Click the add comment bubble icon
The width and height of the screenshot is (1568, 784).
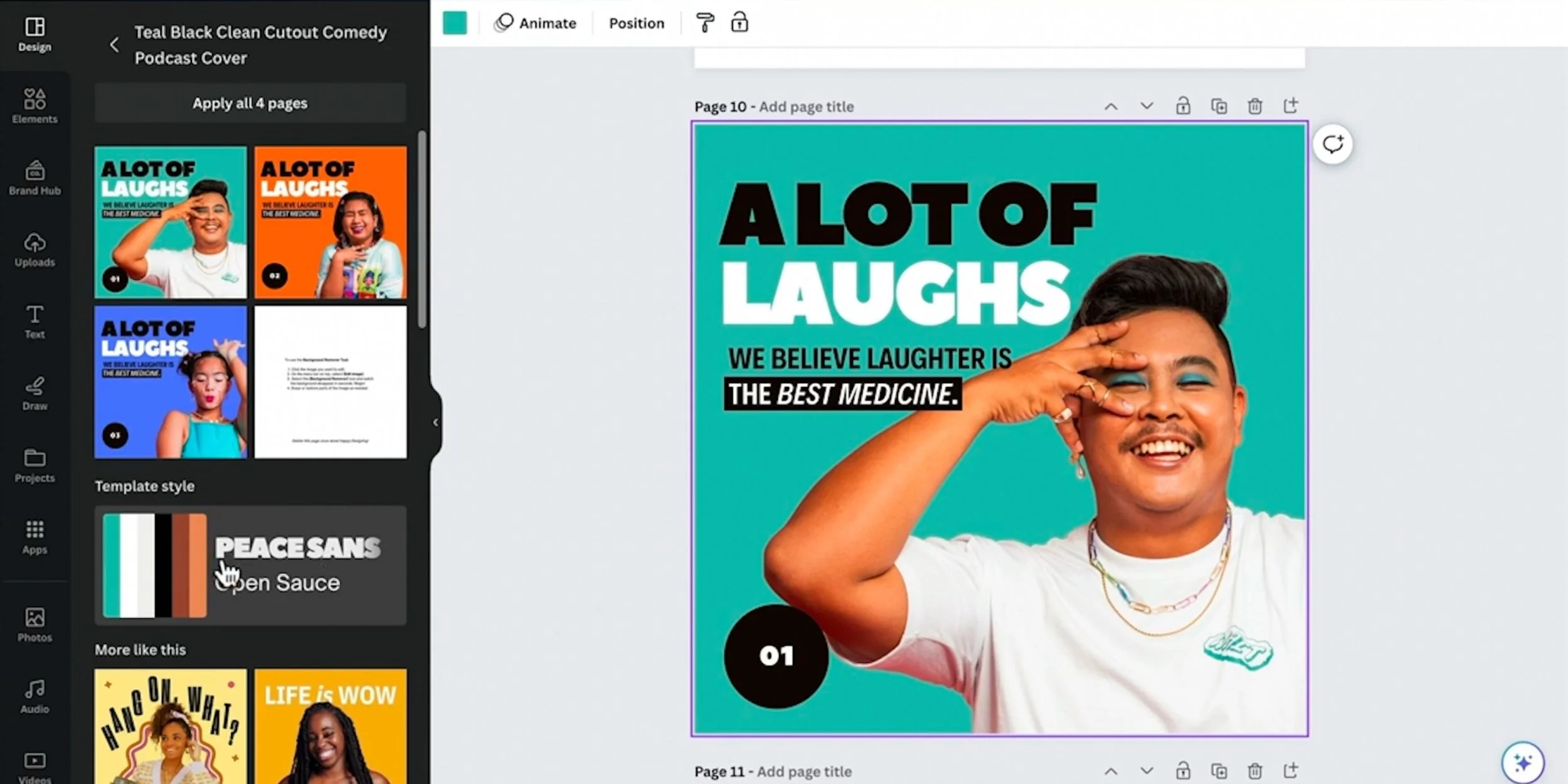coord(1332,144)
